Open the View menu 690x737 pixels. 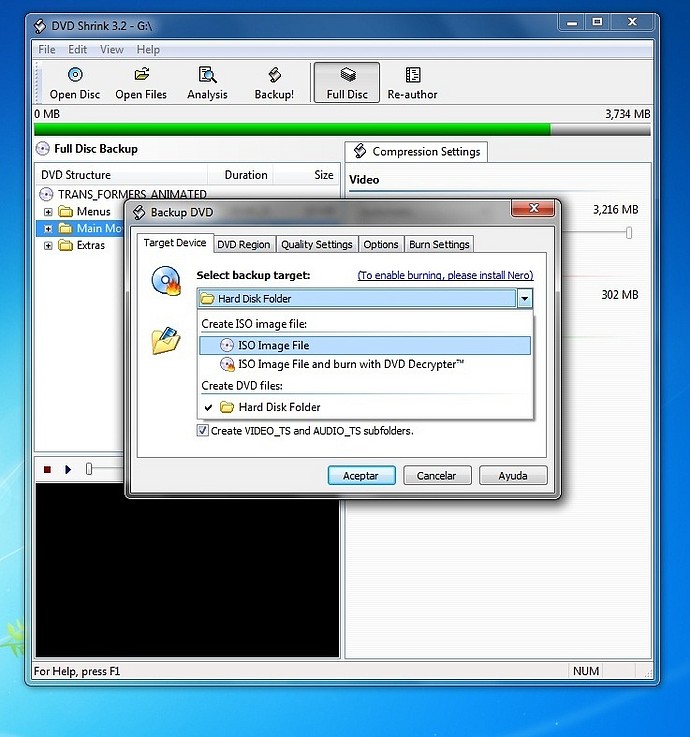(x=112, y=49)
